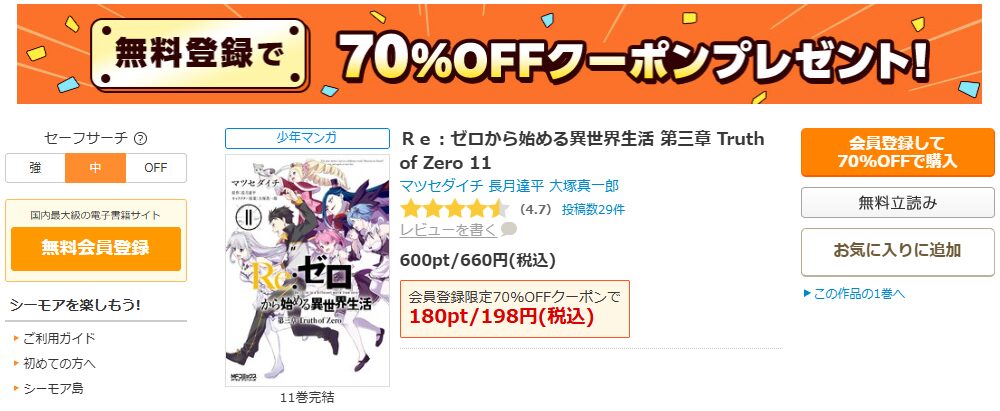Click the 無料立読み button
The image size is (1000, 411).
point(897,203)
